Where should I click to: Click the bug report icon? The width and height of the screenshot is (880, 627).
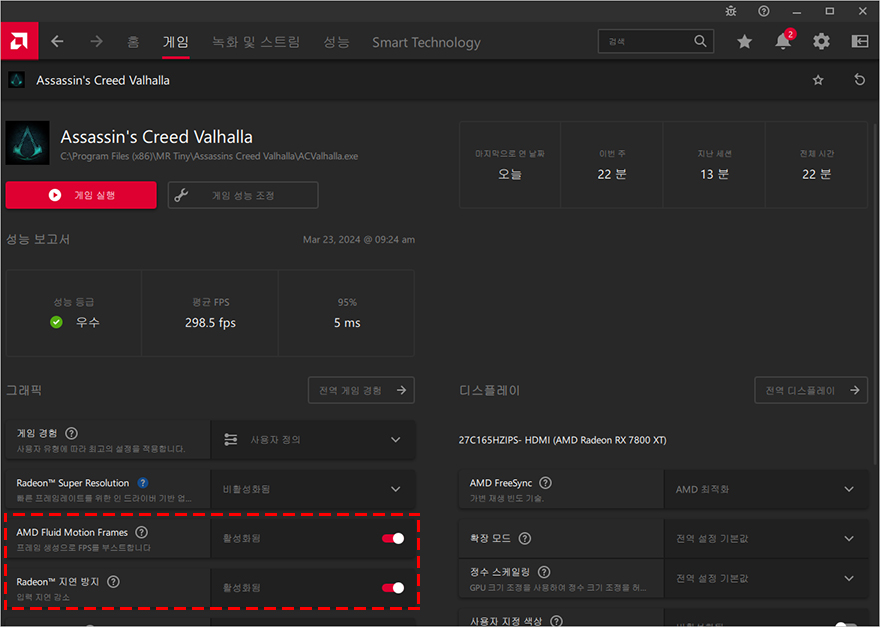coord(731,11)
